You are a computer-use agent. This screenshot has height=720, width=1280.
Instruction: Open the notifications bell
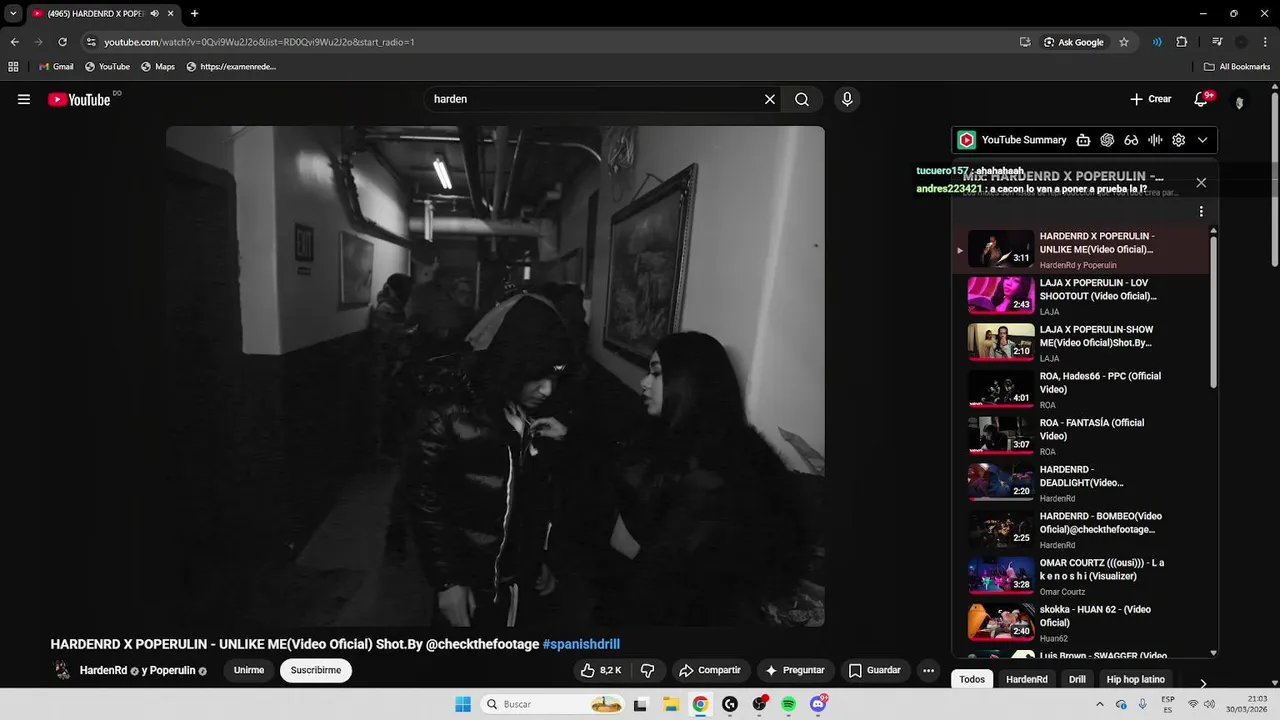coord(1203,99)
